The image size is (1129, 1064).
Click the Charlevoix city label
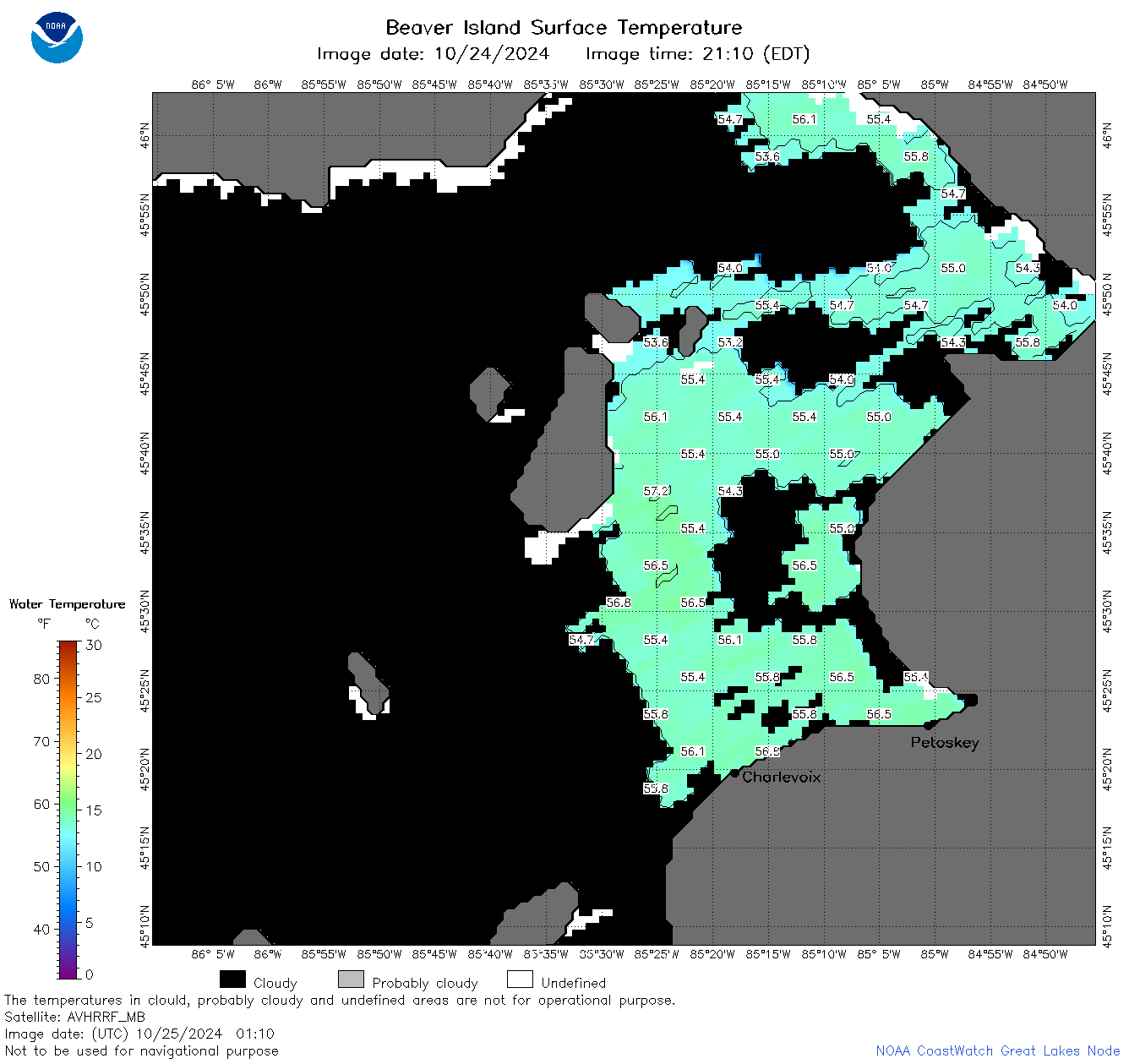tap(782, 777)
